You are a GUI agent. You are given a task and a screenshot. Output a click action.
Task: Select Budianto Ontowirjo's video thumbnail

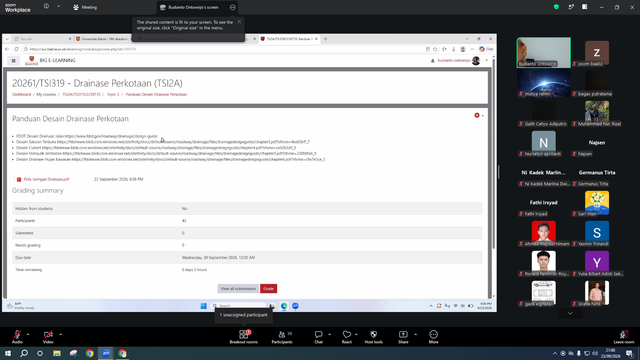544,52
